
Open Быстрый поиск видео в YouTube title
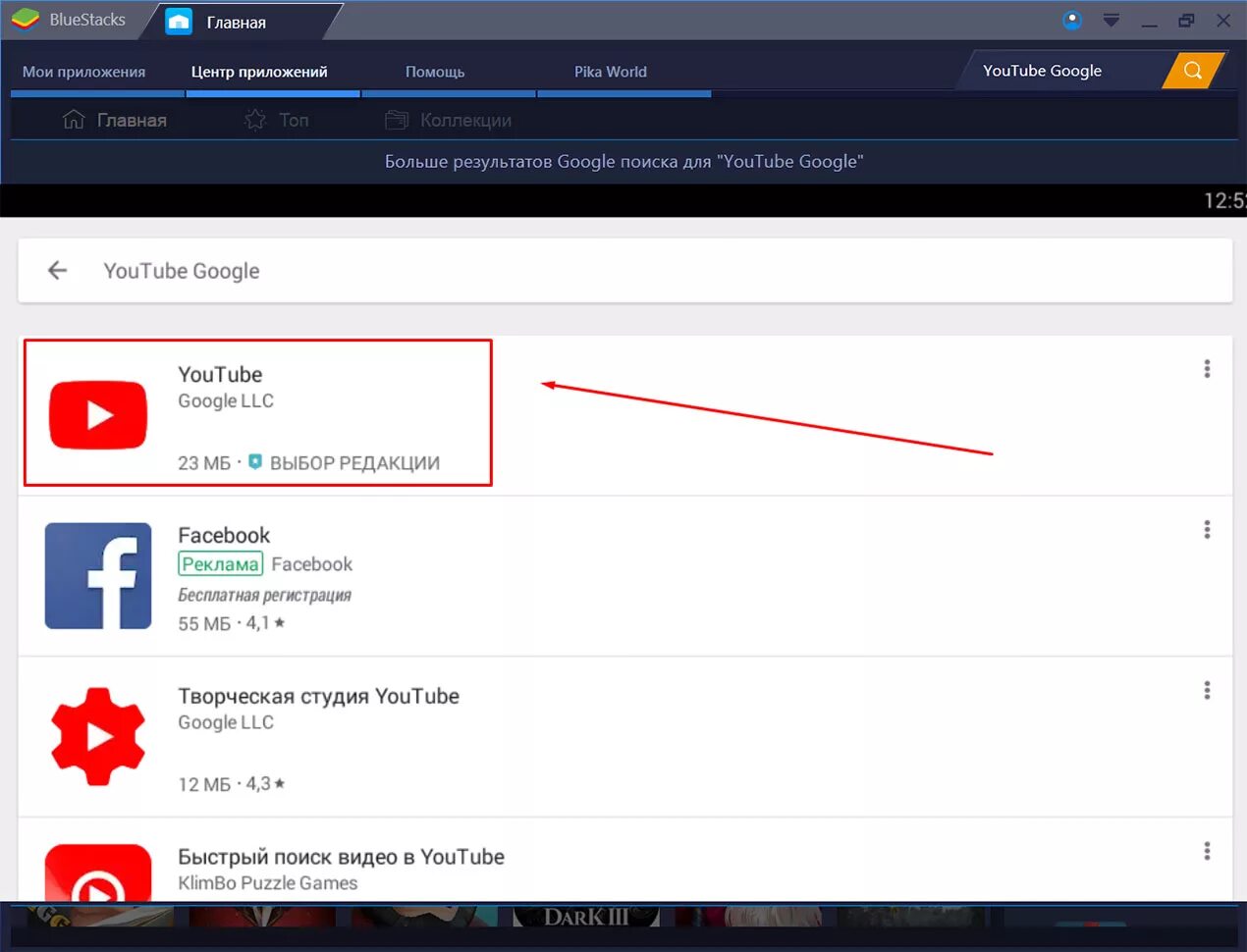coord(341,857)
